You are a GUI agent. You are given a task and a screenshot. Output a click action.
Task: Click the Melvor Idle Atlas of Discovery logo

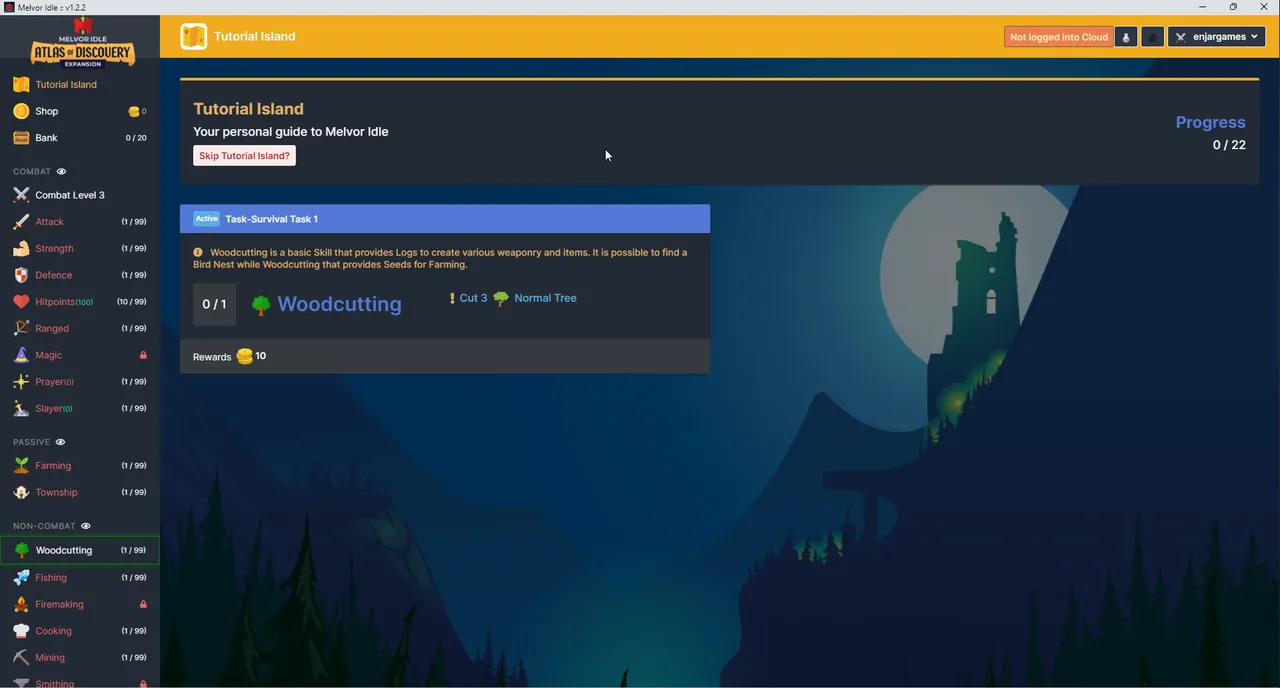click(82, 42)
